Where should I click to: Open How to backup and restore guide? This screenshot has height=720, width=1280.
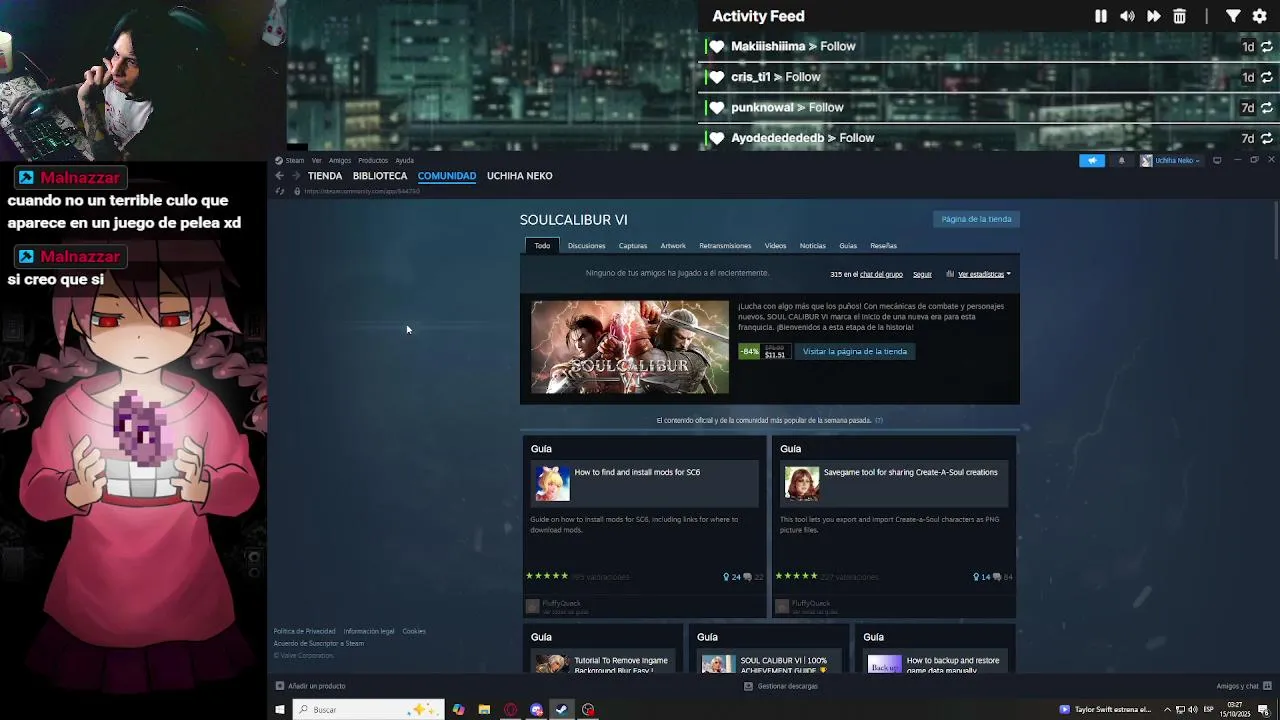[x=953, y=665]
